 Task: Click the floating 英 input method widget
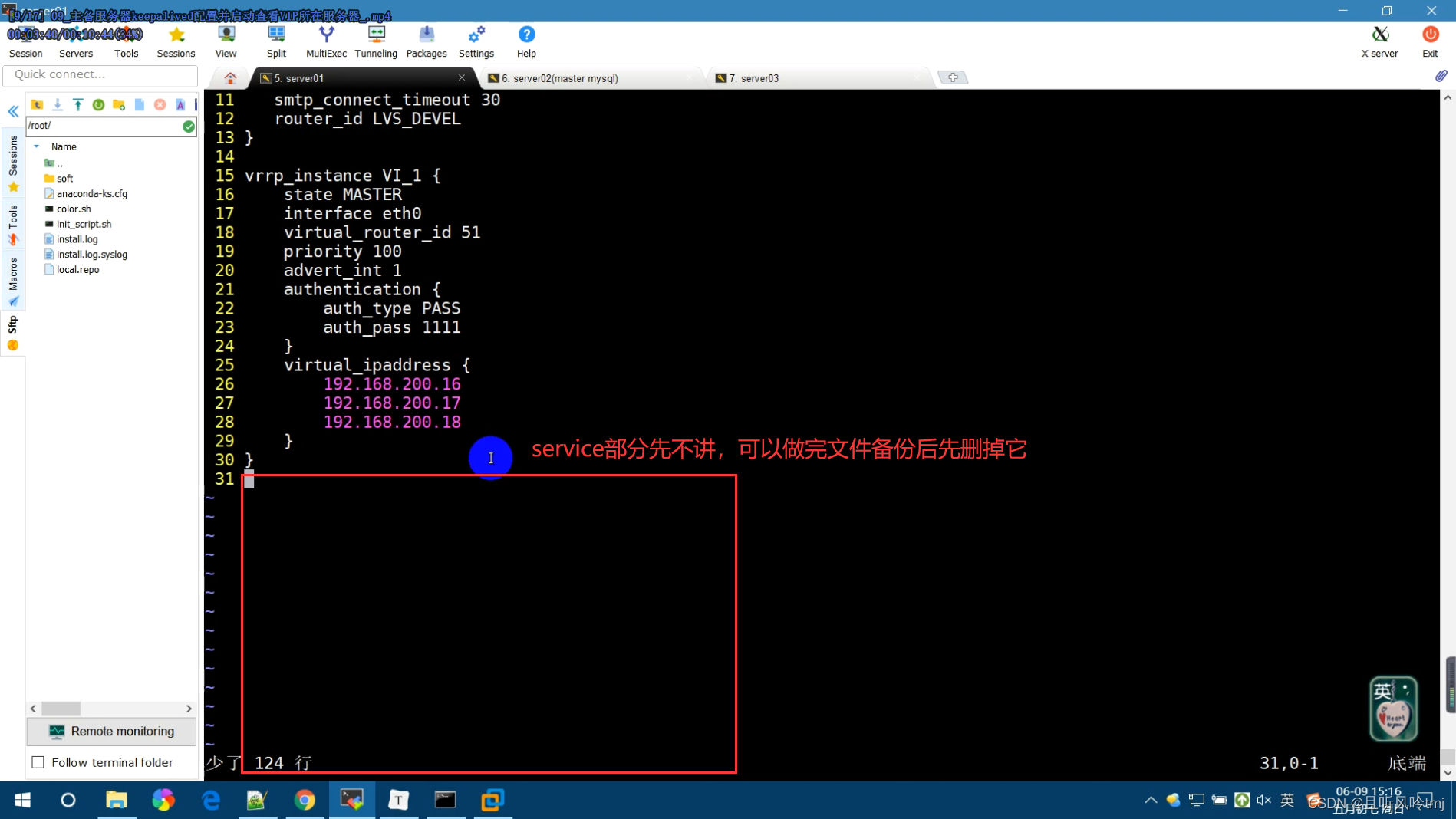click(1393, 708)
